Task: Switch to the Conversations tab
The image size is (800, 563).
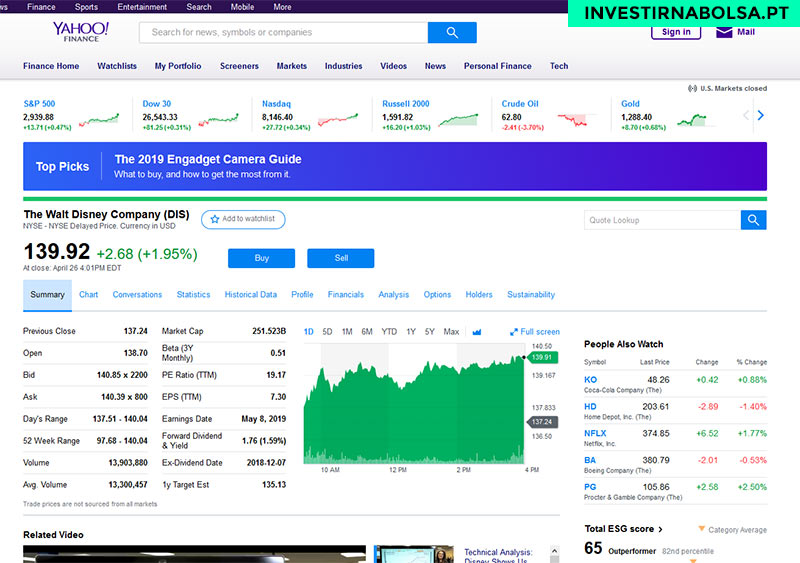Action: (137, 295)
